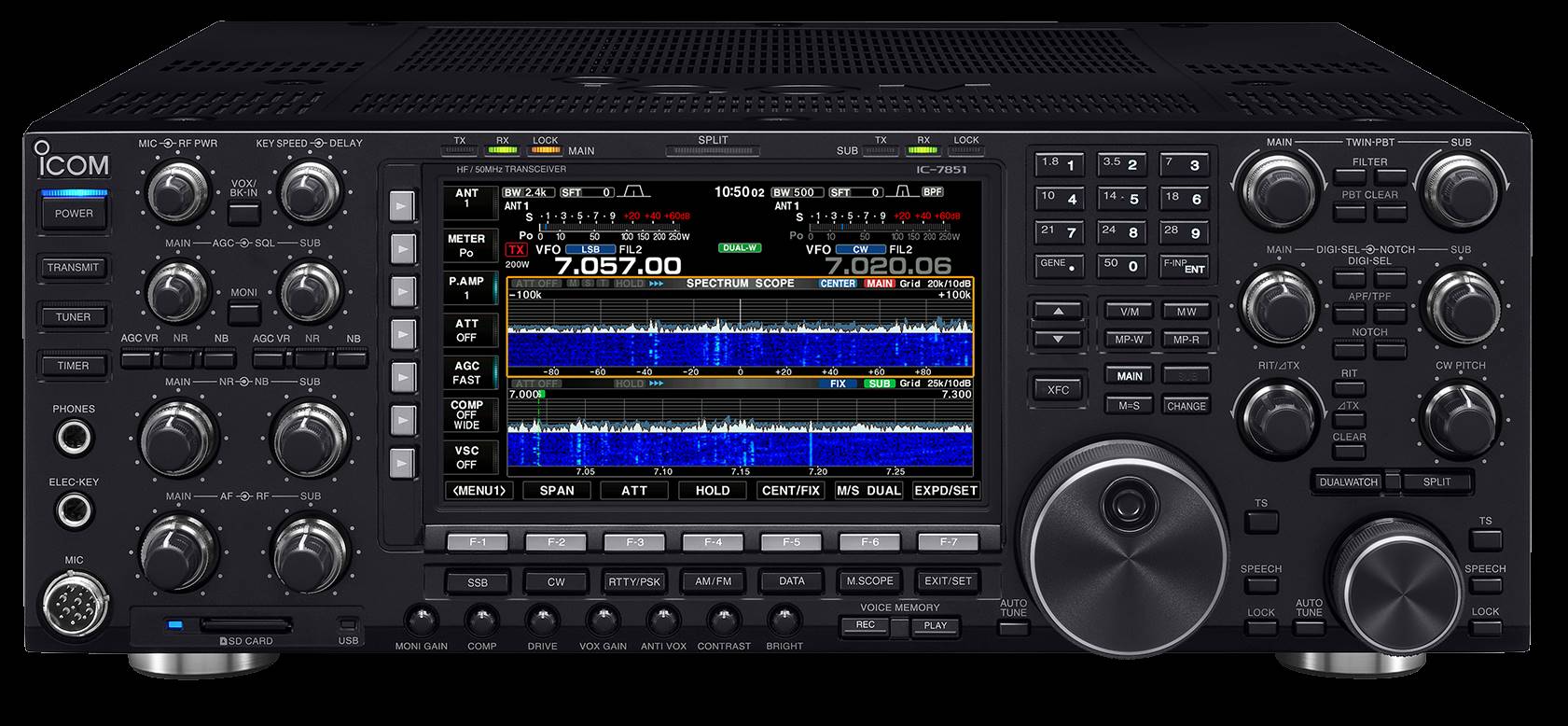This screenshot has width=1568, height=726.
Task: Click the BRIGHT small knob
Action: pyautogui.click(x=784, y=620)
